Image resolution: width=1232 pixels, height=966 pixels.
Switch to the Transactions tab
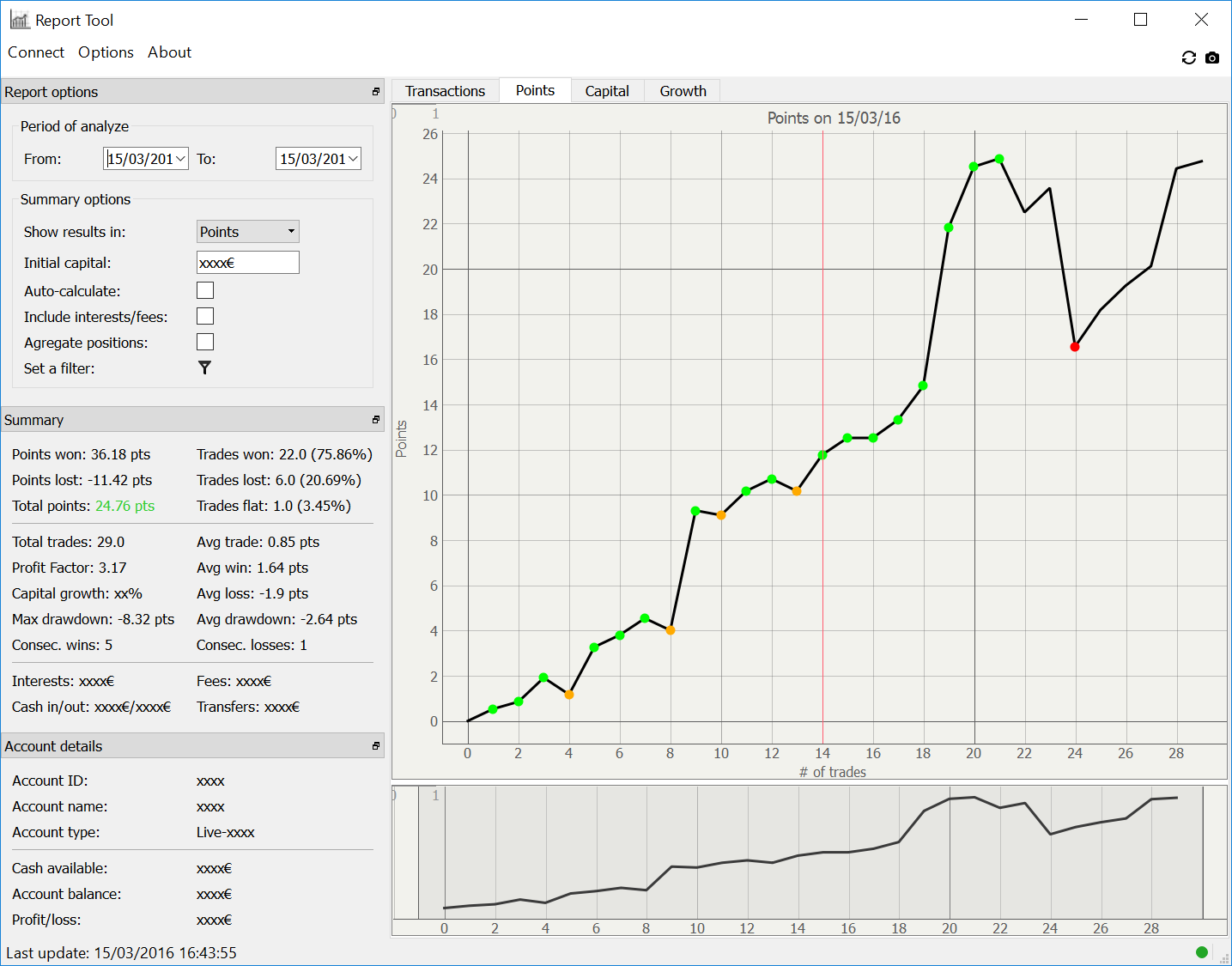point(445,91)
